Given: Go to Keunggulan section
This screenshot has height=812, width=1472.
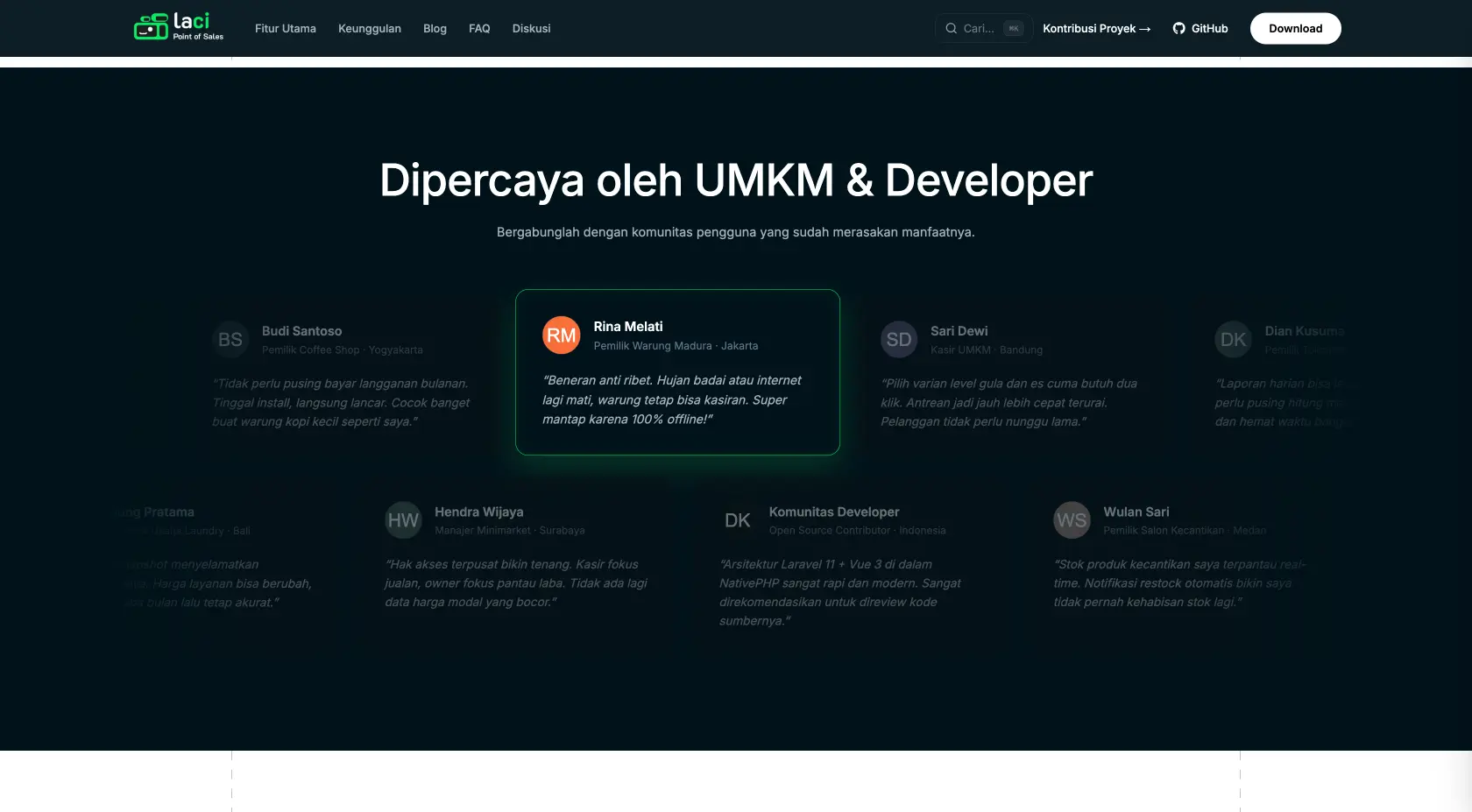Looking at the screenshot, I should (370, 29).
